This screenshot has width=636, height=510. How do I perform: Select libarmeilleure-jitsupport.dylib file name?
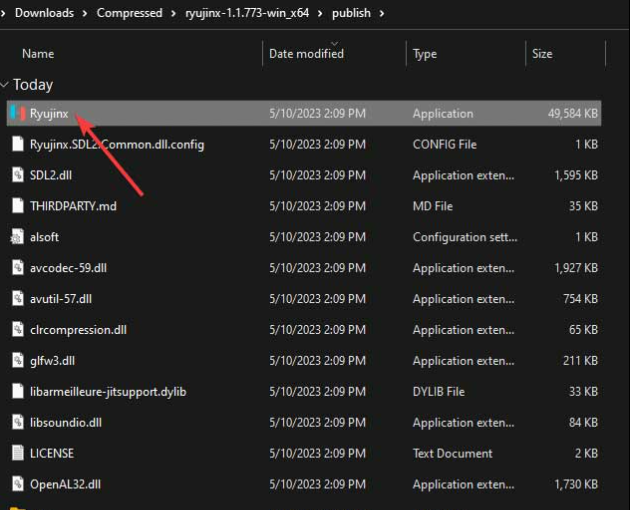[108, 392]
